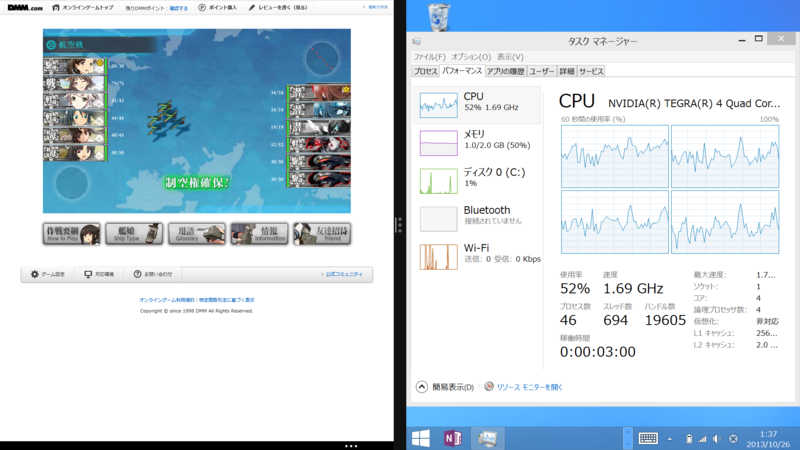Click the top enemy ship banner
Image resolution: width=800 pixels, height=450 pixels.
319,92
